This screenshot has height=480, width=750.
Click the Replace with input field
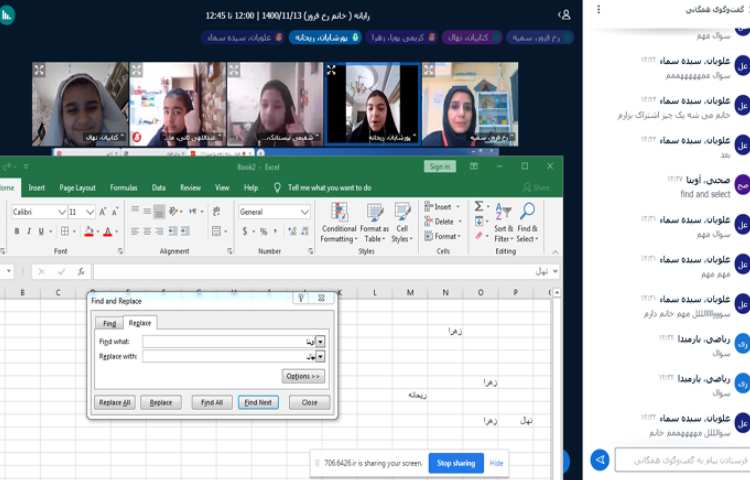point(228,356)
